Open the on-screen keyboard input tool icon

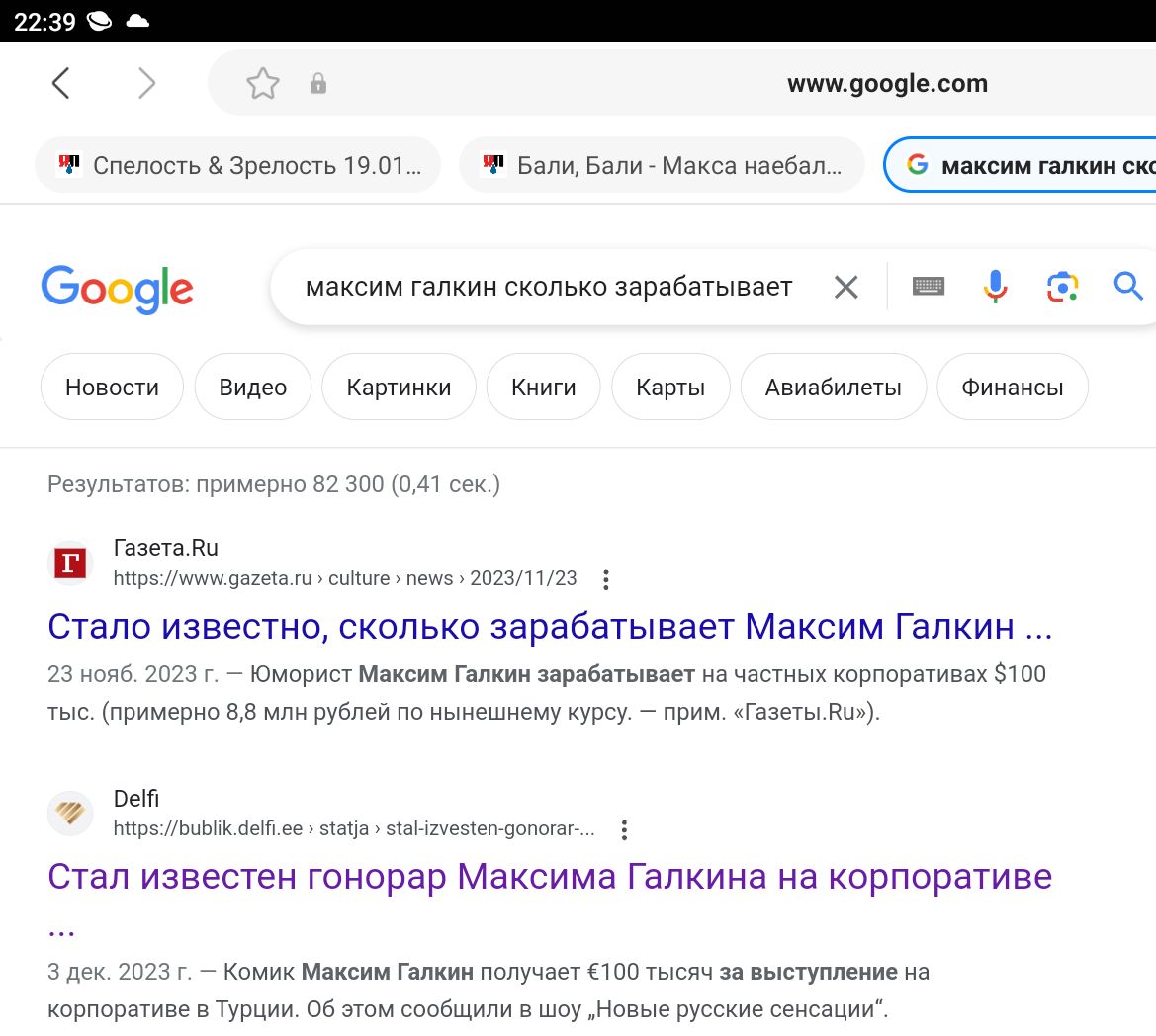(929, 286)
